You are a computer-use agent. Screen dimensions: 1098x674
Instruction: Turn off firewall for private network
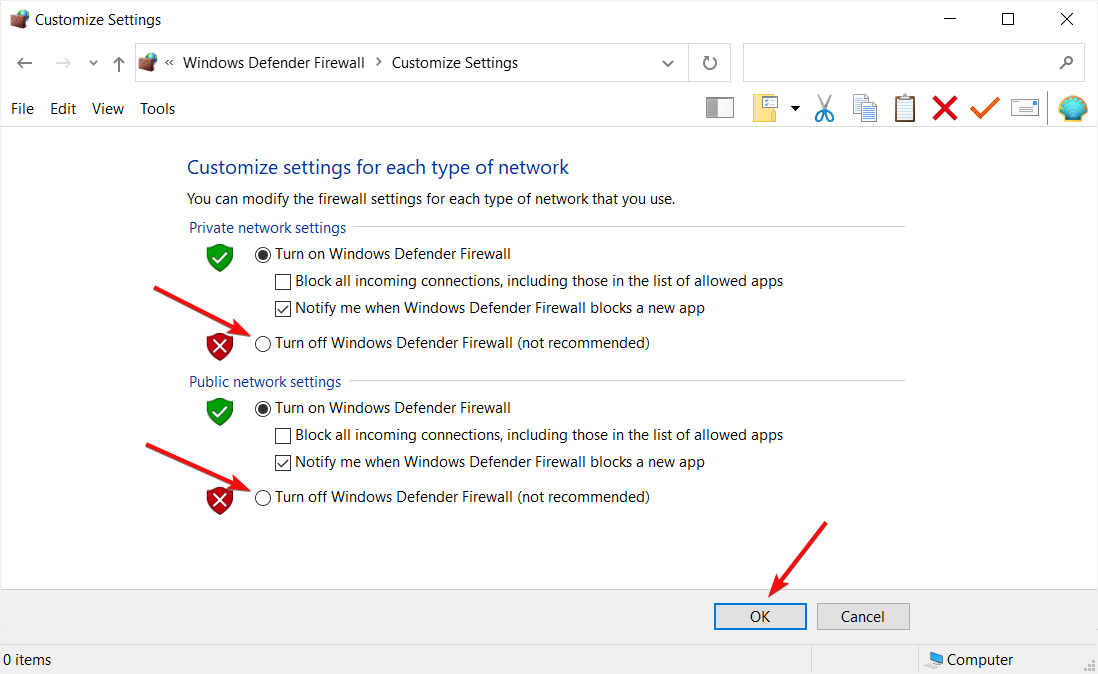(x=263, y=344)
